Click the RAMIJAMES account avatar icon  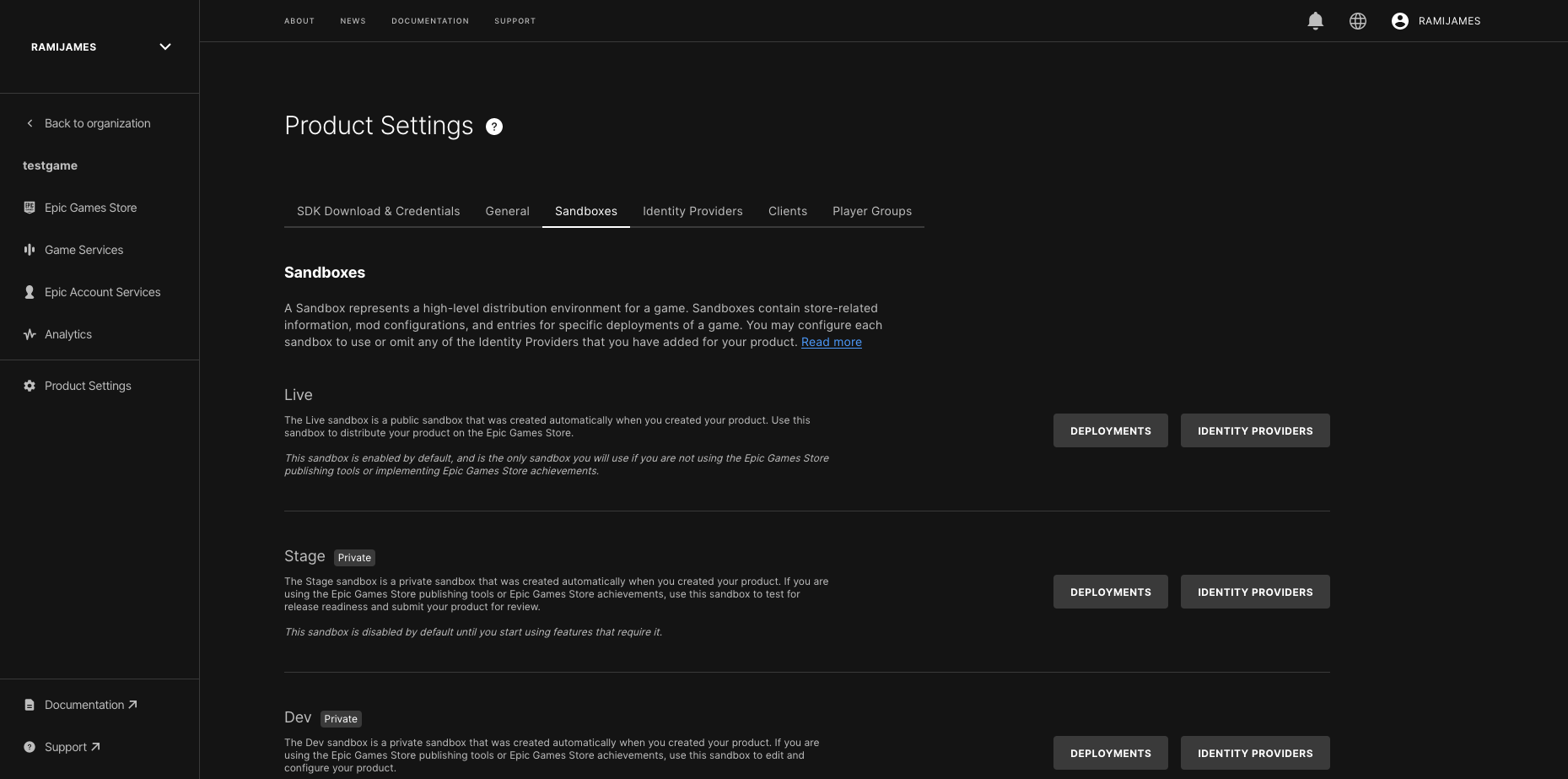[1400, 21]
